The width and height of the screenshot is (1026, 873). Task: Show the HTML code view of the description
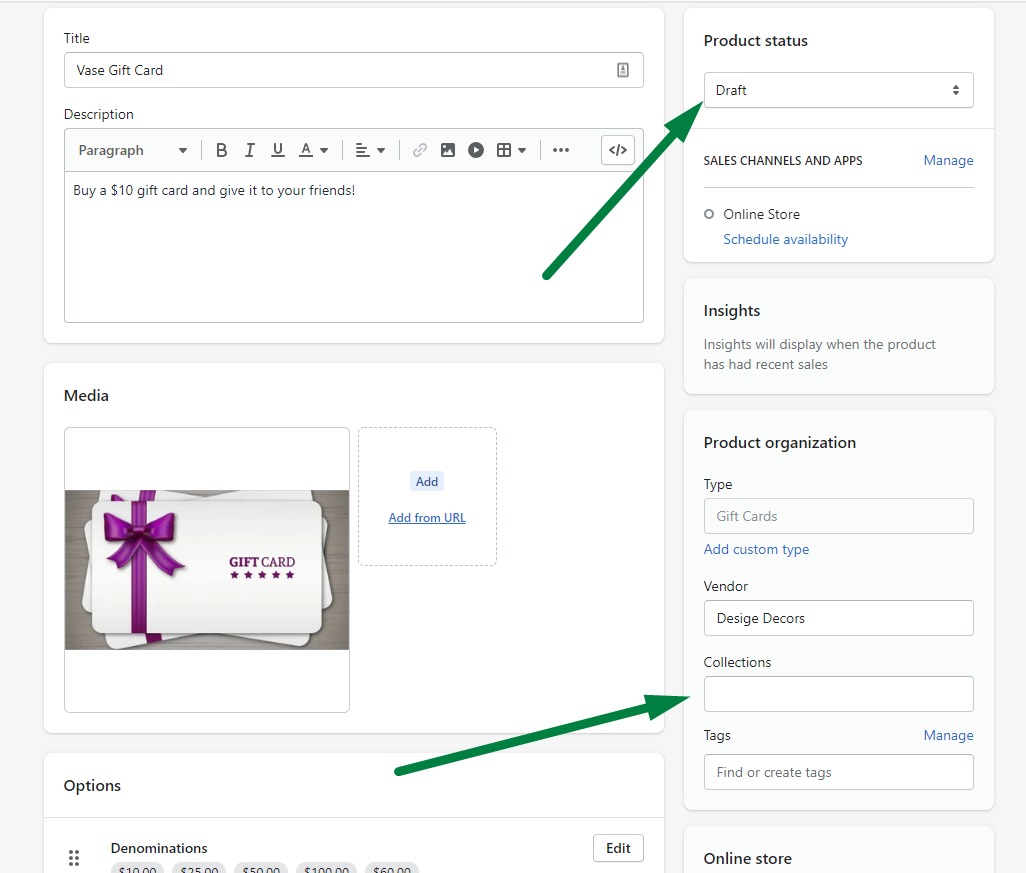tap(617, 149)
